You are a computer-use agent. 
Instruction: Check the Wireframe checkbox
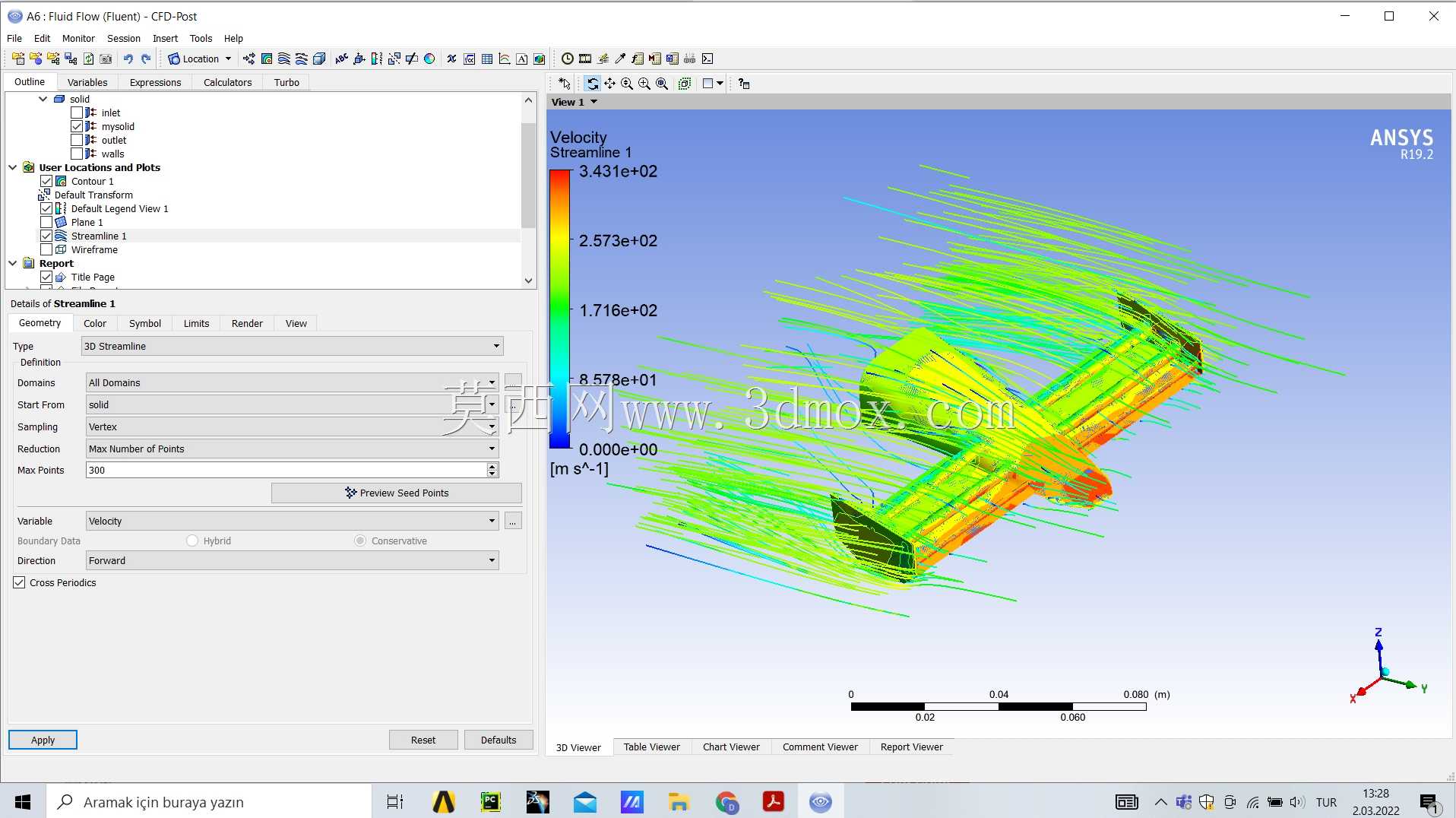[x=46, y=249]
